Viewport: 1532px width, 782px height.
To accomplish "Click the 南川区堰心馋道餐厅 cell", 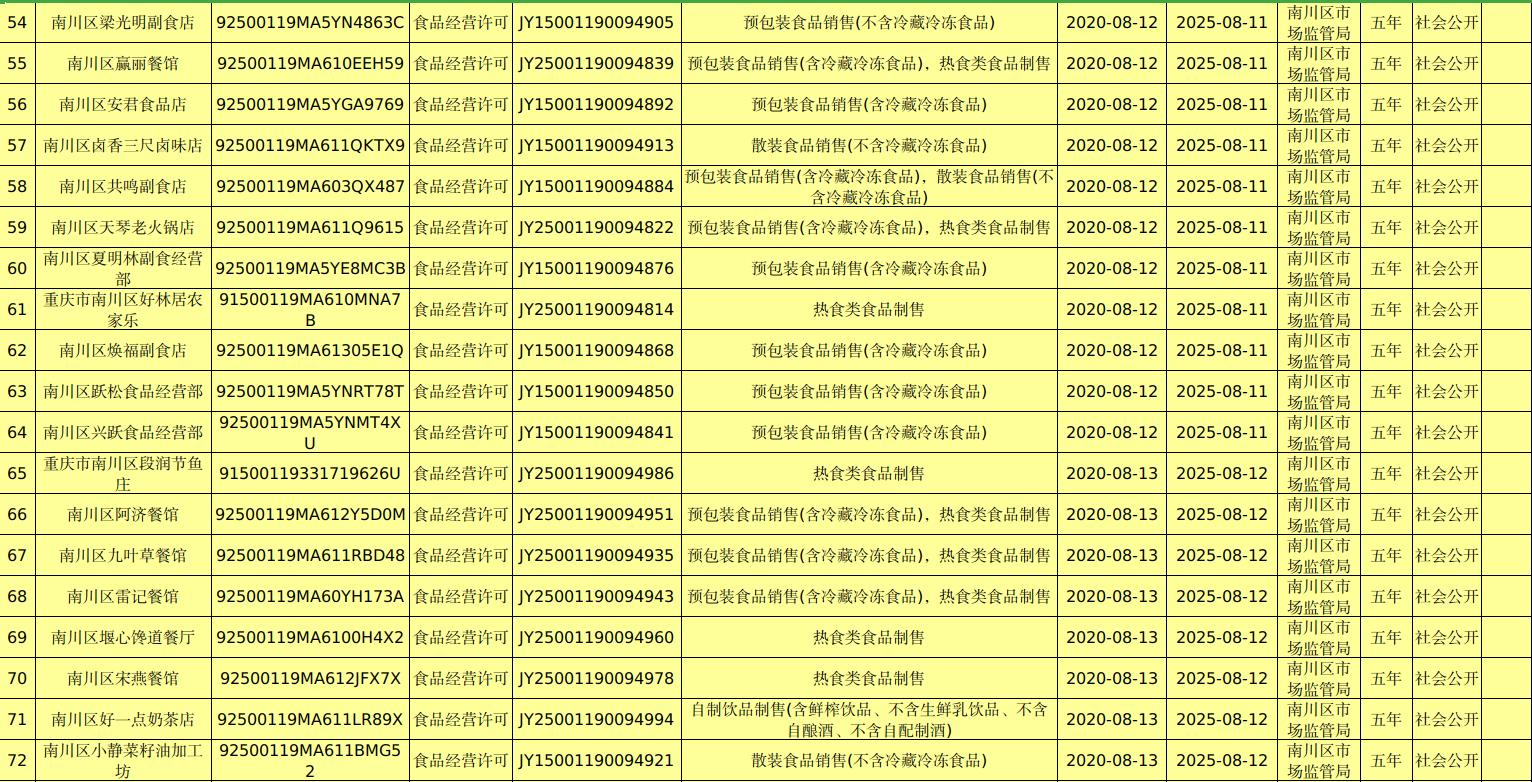I will (x=123, y=637).
